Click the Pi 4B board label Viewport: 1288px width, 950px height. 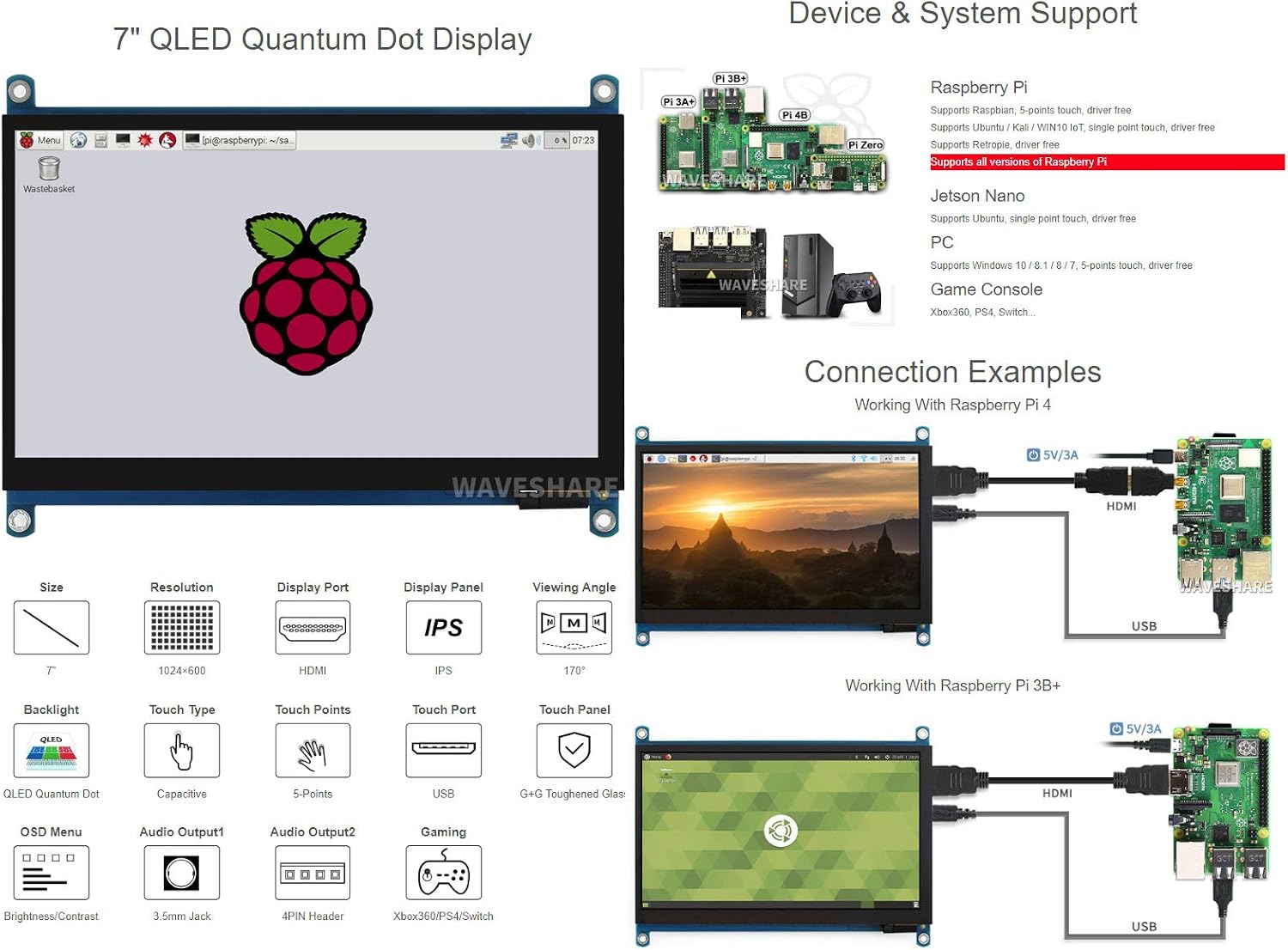[795, 115]
